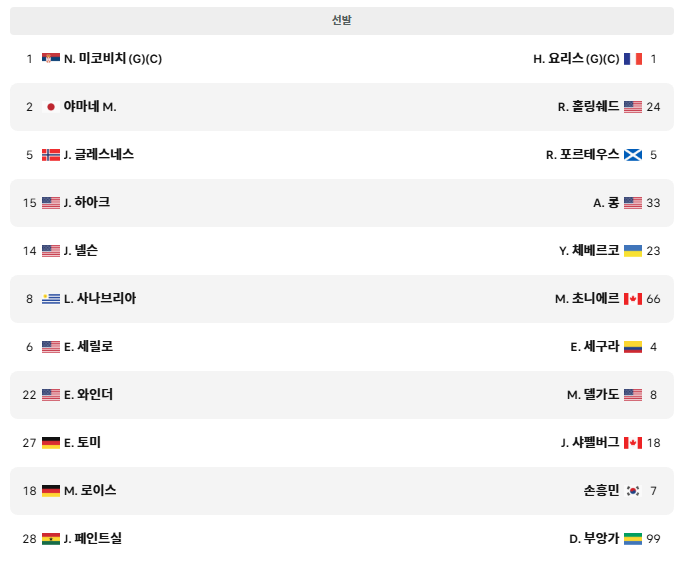Click the Gabon flag next to D. 부앙가

[633, 538]
